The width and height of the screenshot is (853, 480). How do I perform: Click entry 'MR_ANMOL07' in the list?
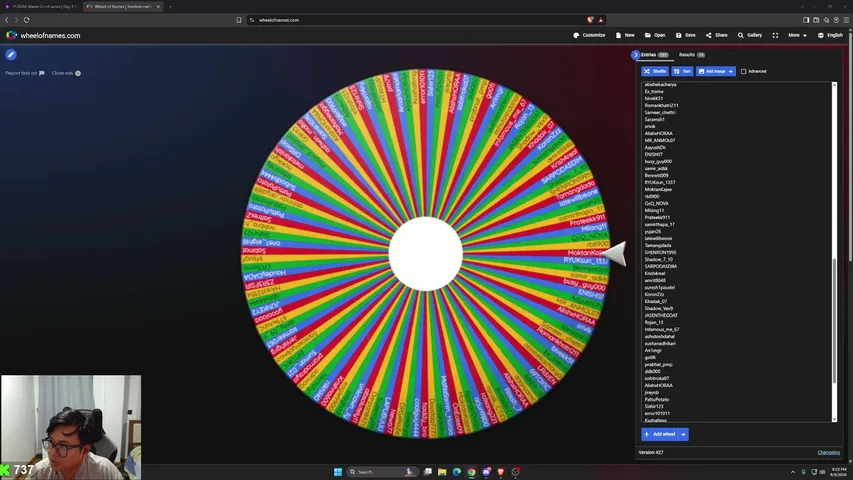[x=660, y=140]
